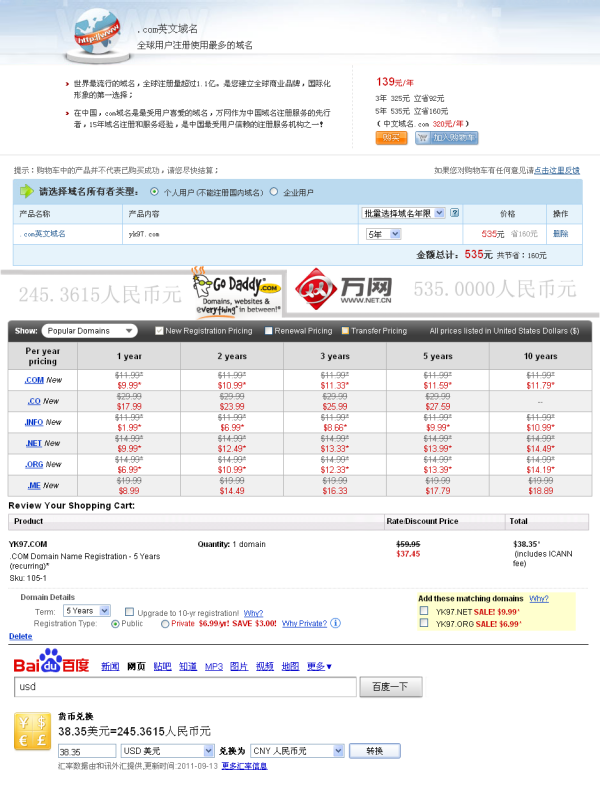
Task: Open the 5 Years Term dropdown
Action: (x=87, y=611)
